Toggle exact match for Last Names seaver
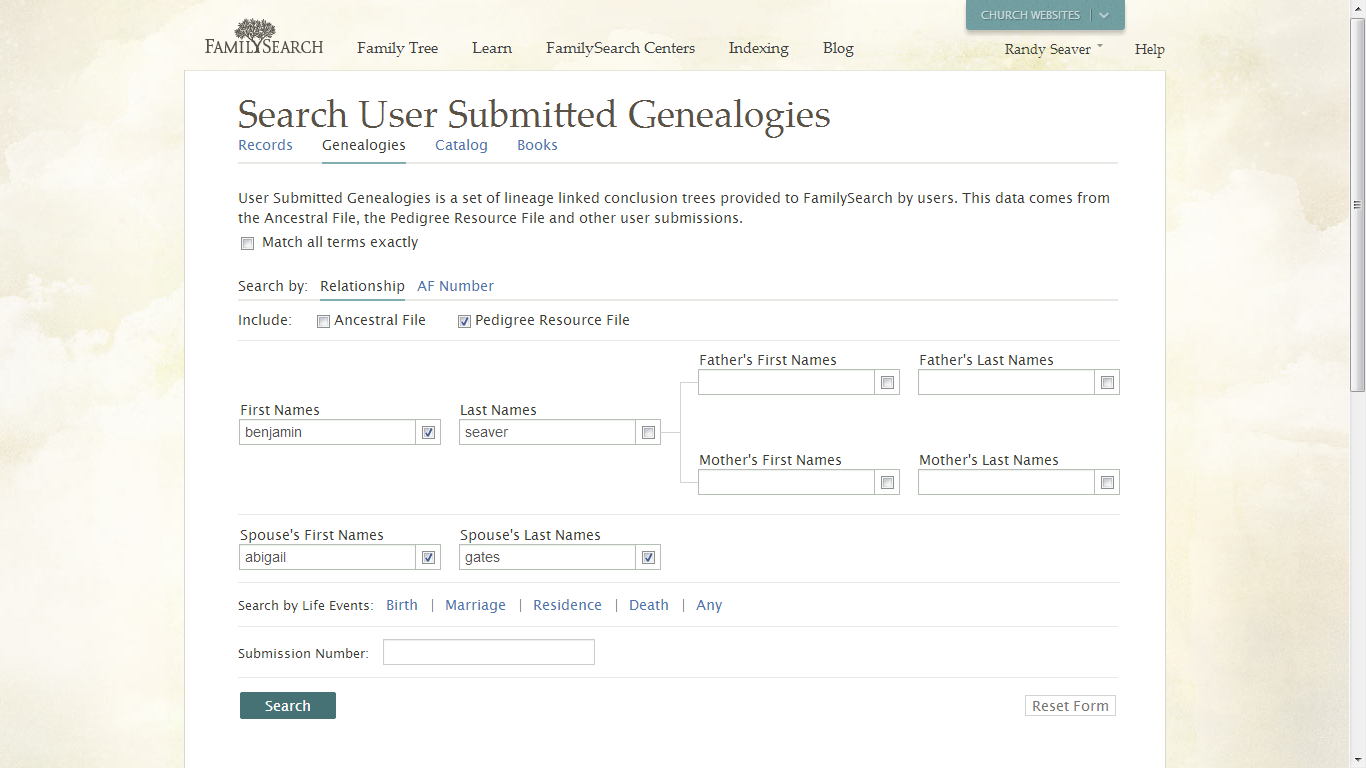This screenshot has height=768, width=1366. (x=648, y=432)
